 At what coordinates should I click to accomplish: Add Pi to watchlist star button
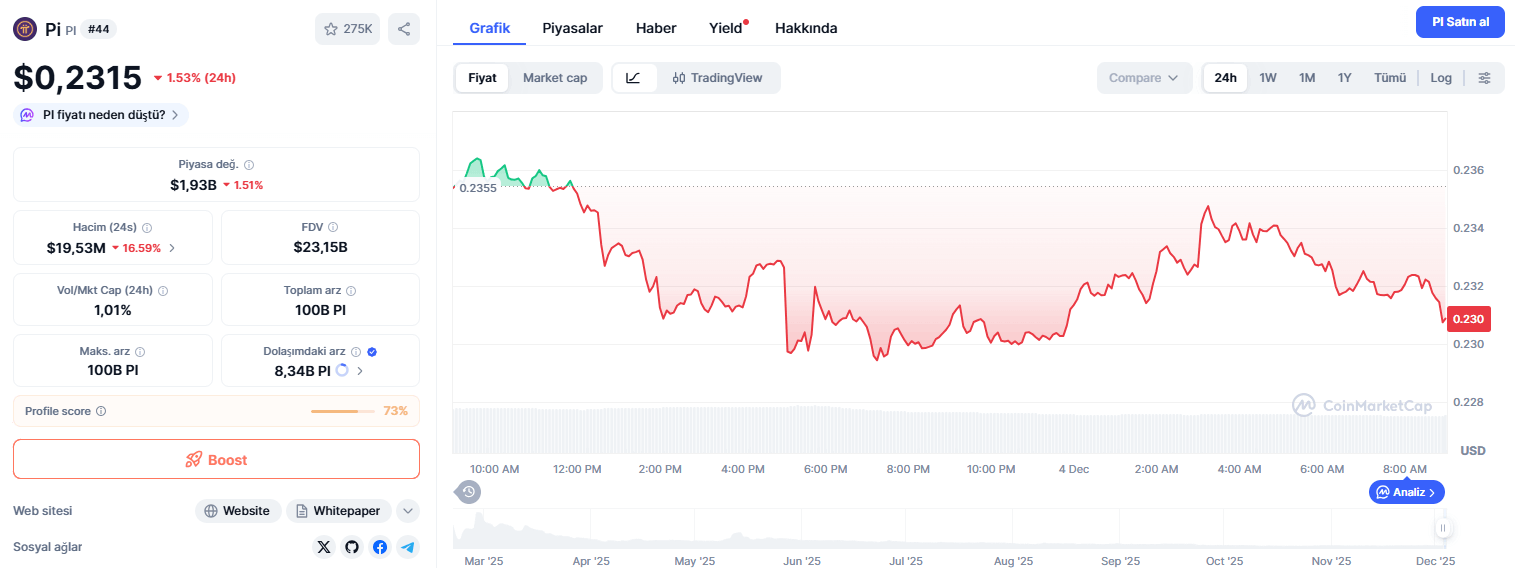347,29
